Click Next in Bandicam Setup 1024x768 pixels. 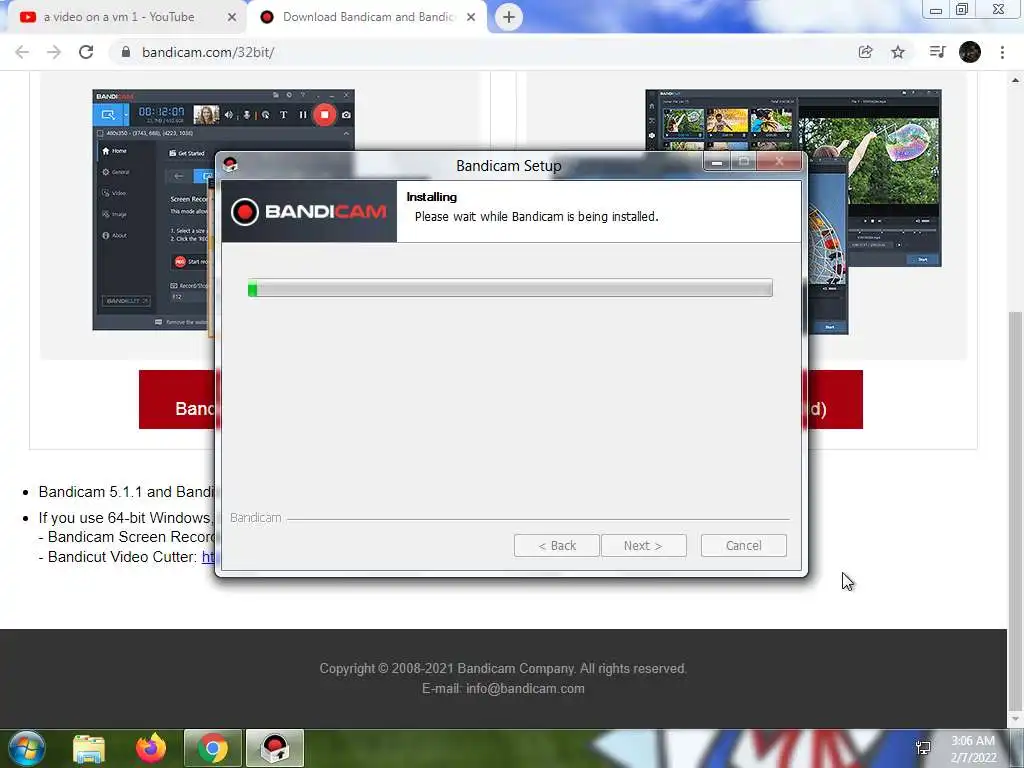coord(643,545)
